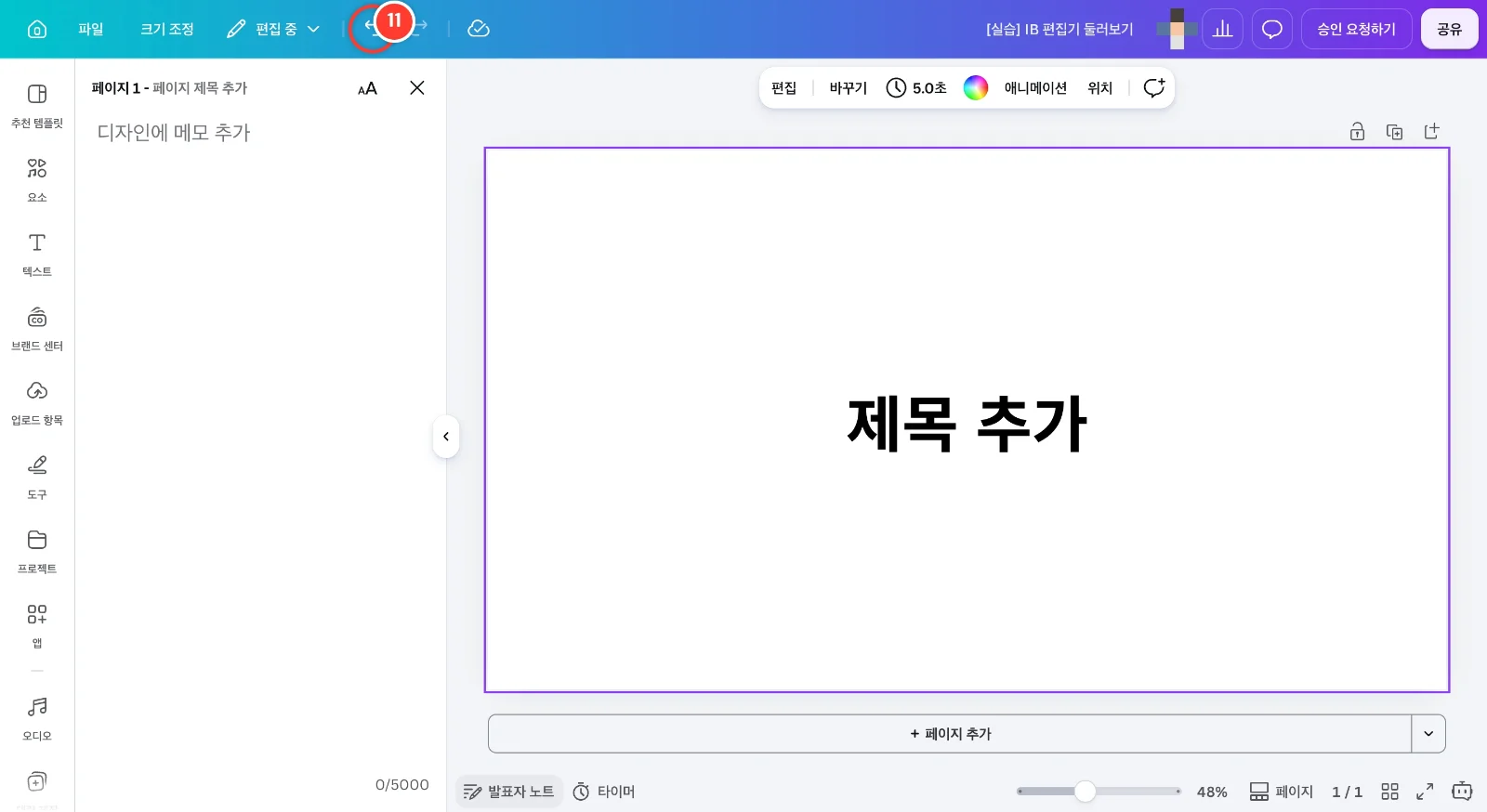Open the 텍스트 text panel

tap(37, 255)
